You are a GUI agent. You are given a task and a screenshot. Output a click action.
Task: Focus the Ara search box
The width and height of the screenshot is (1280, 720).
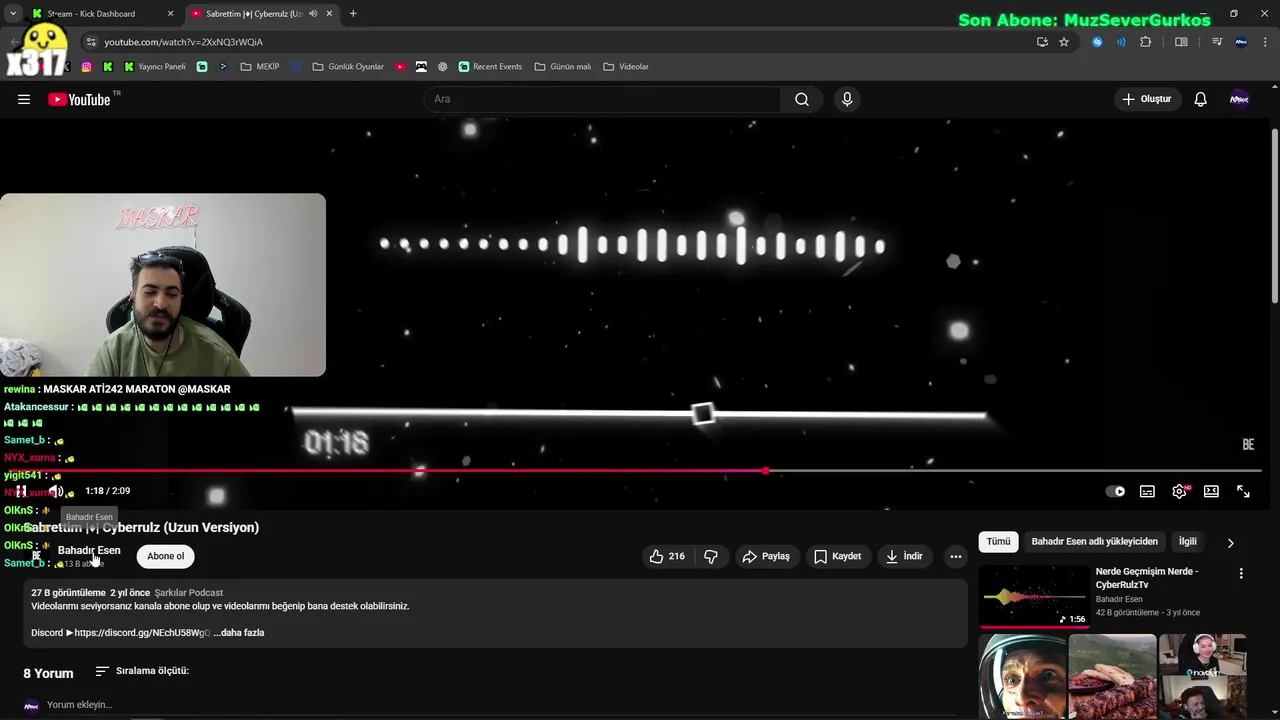(x=603, y=99)
